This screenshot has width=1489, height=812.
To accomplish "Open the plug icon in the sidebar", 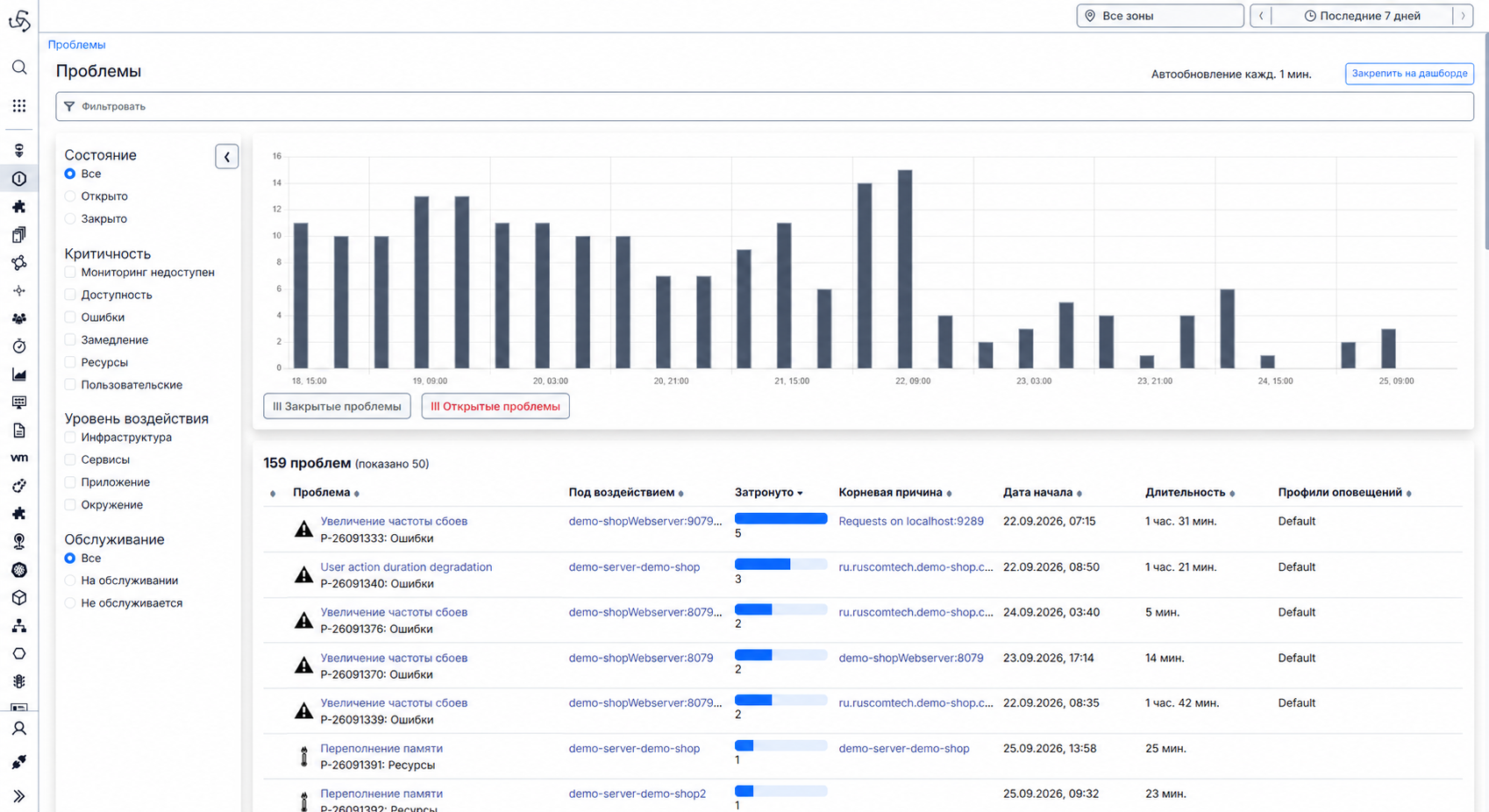I will [x=19, y=762].
